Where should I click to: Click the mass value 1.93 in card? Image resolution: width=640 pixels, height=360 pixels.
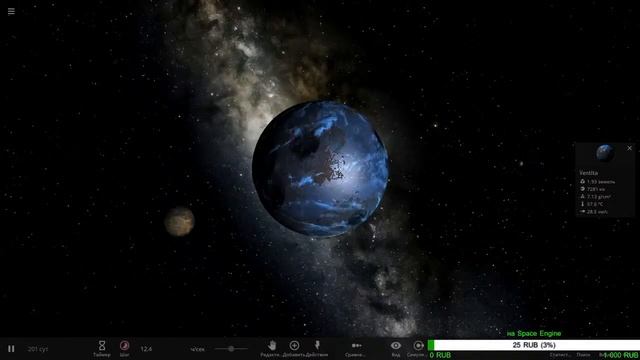coord(601,182)
